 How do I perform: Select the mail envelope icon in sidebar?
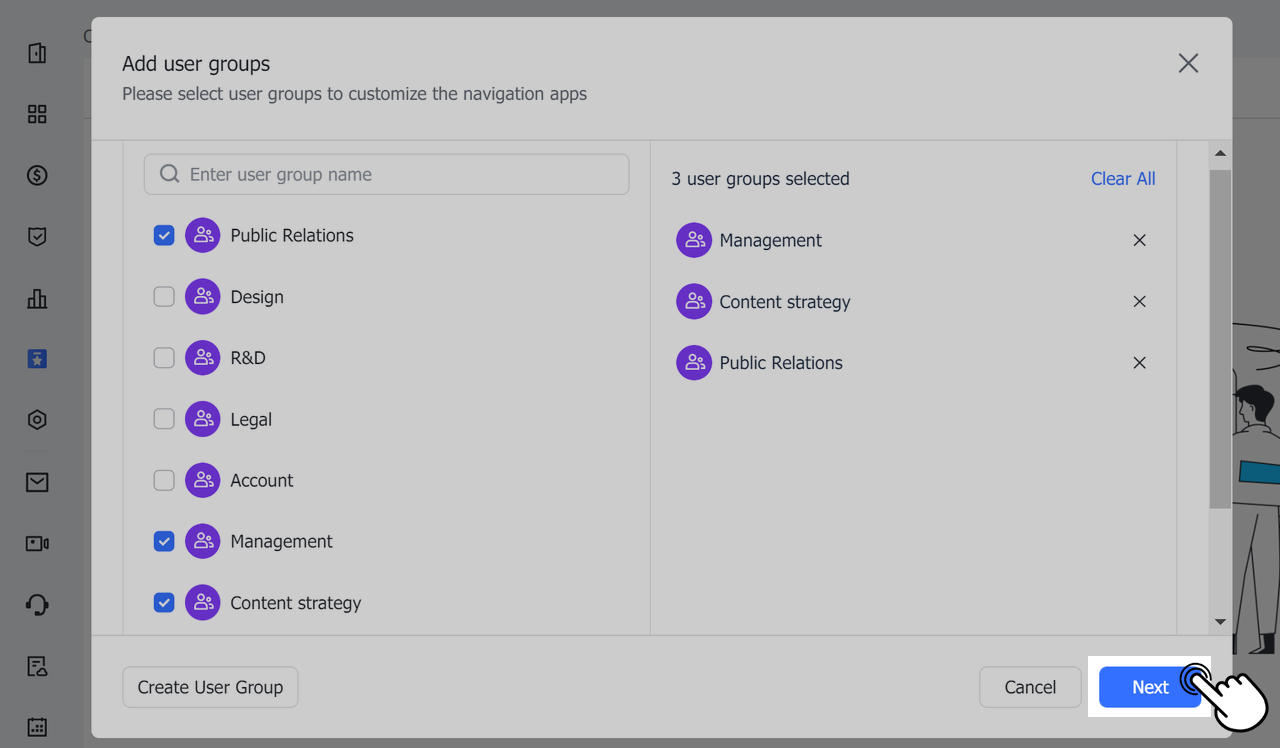37,482
